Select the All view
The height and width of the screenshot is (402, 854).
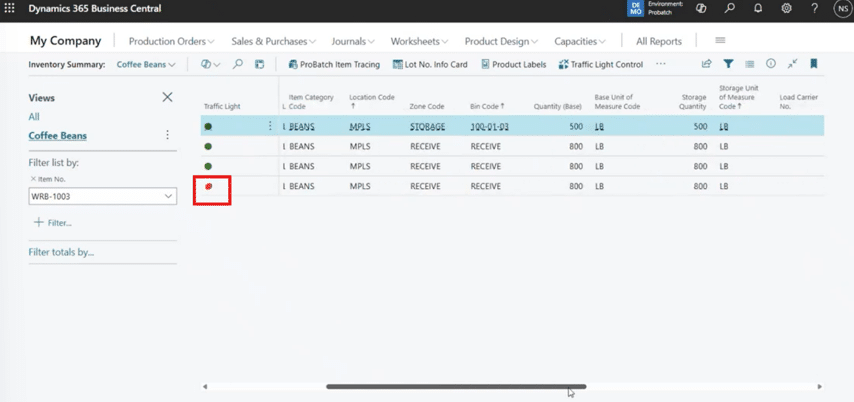coord(34,117)
